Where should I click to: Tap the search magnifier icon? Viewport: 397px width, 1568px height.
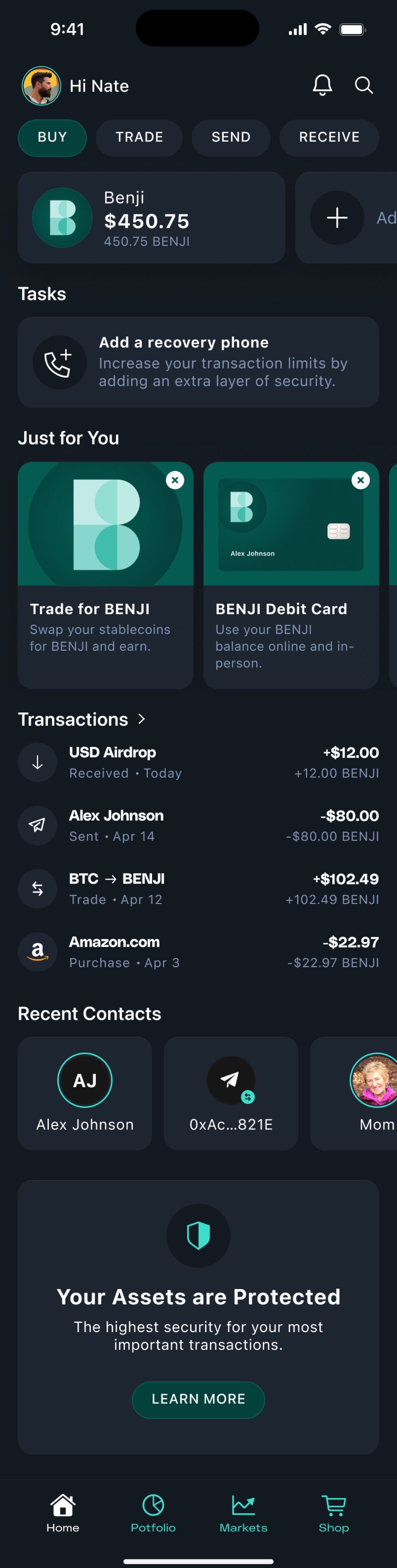click(x=364, y=85)
